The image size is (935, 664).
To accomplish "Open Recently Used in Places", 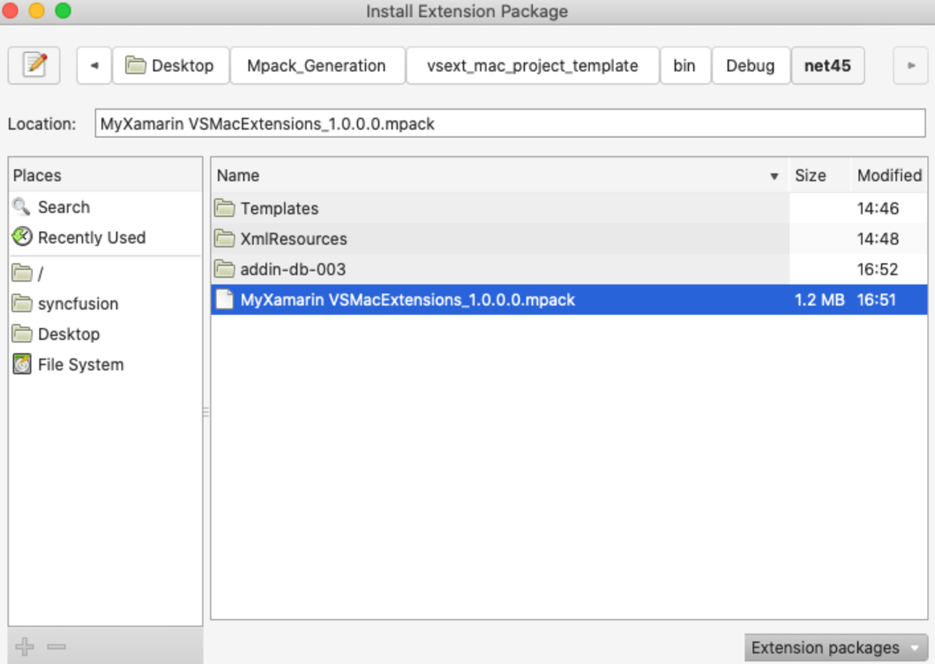I will click(91, 238).
